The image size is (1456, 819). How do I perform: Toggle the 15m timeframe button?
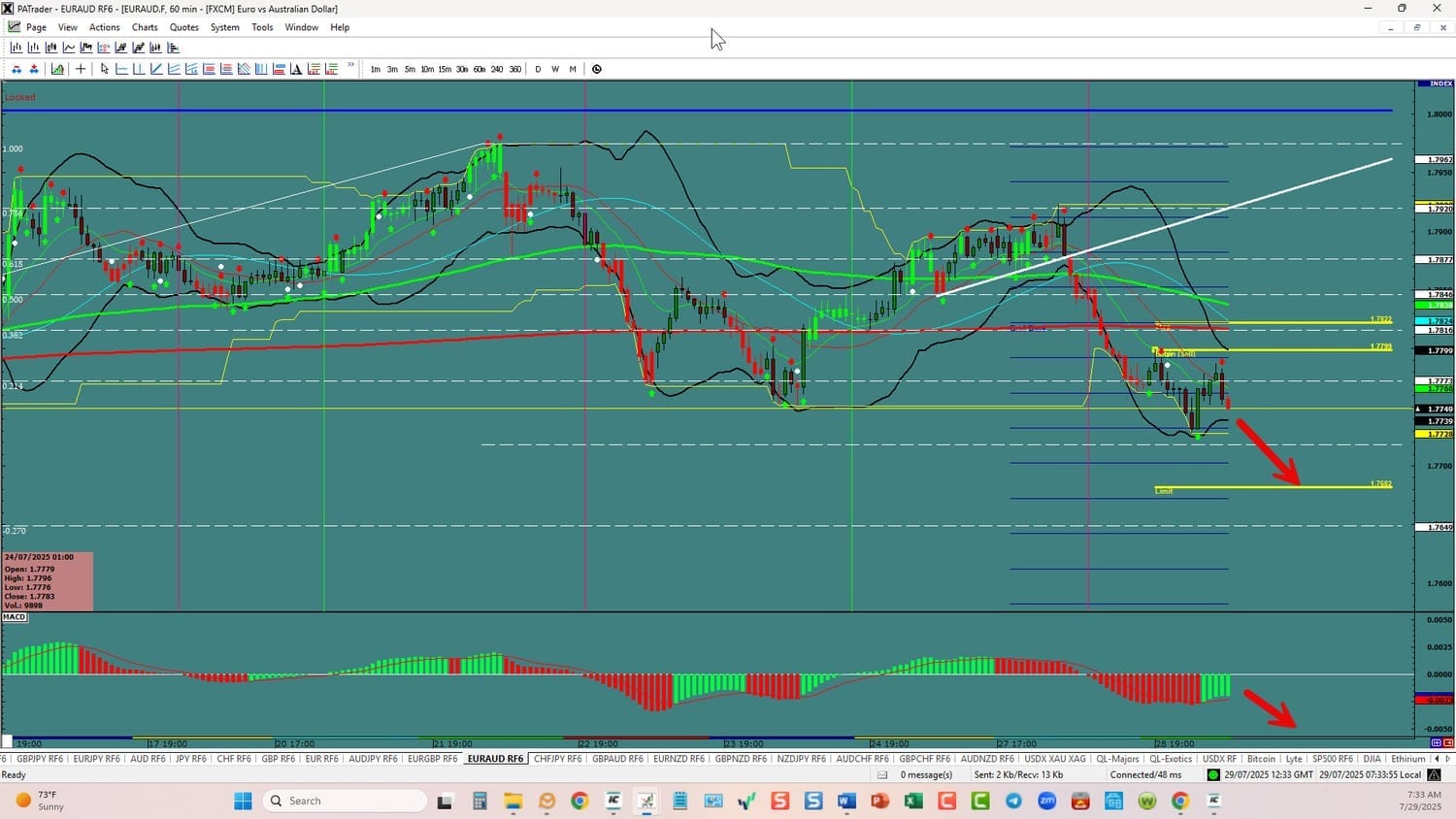(x=445, y=69)
